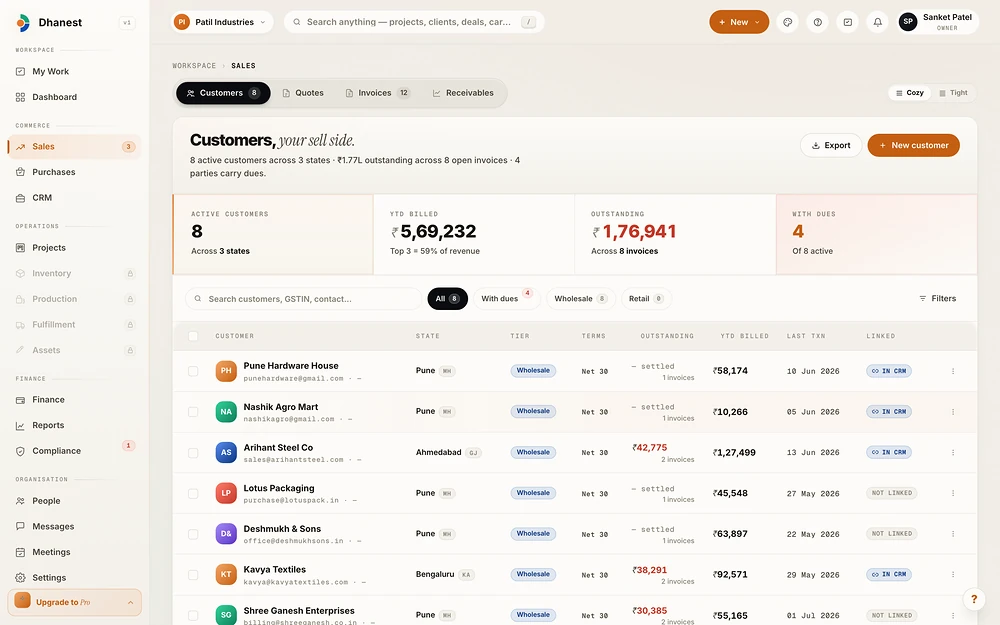Open the Filters panel
Screen dimensions: 1000x625
point(938,298)
